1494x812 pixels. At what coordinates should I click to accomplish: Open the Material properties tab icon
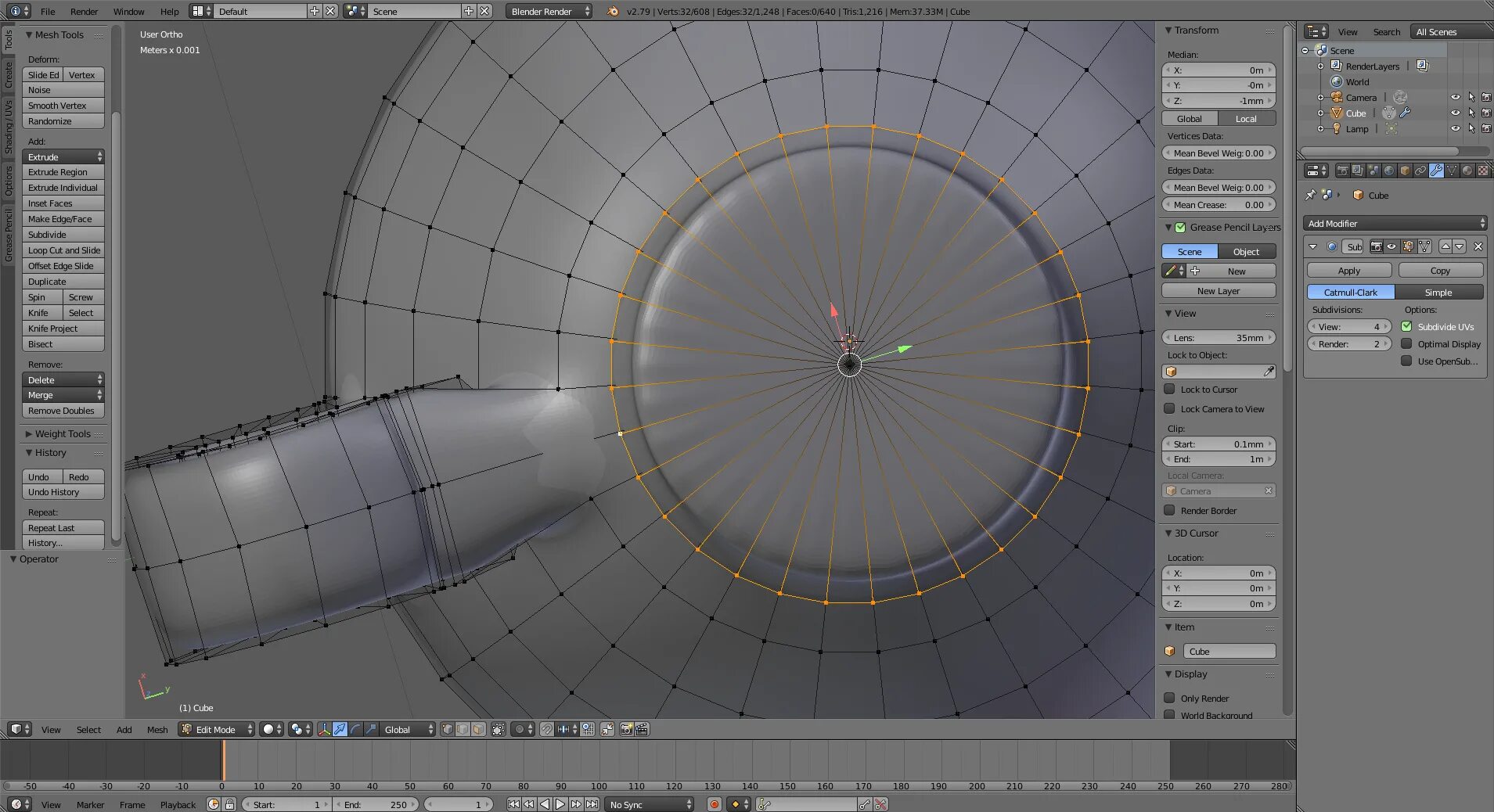[x=1467, y=171]
